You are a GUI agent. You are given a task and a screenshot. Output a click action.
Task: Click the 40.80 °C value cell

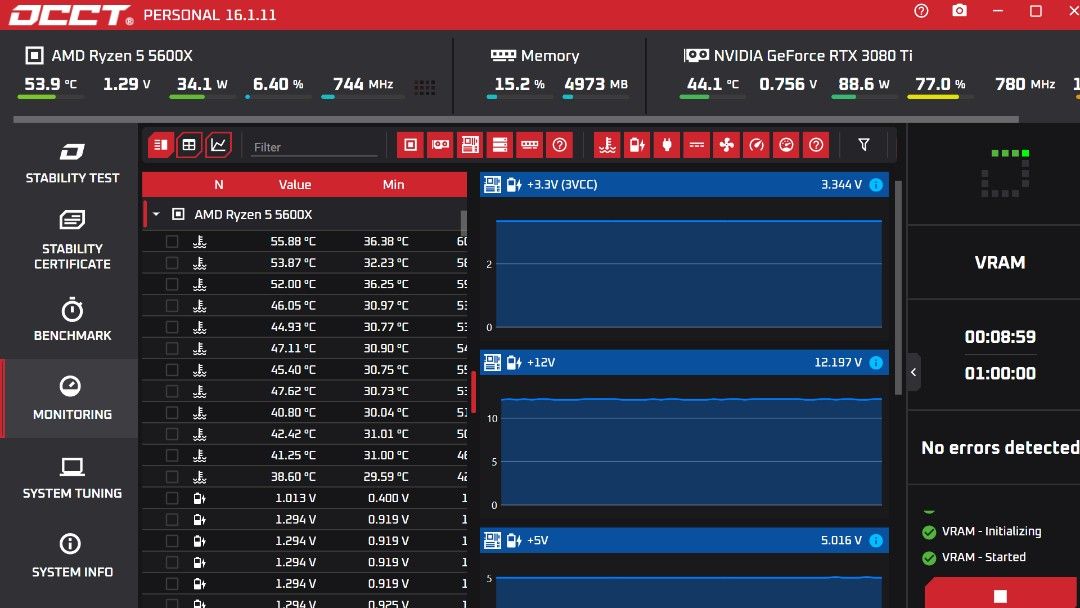pyautogui.click(x=293, y=412)
